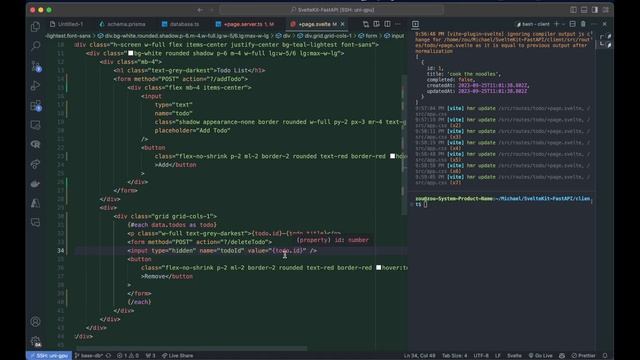The width and height of the screenshot is (640, 360).
Task: Toggle secondary side bar layout button
Action: coord(595,10)
